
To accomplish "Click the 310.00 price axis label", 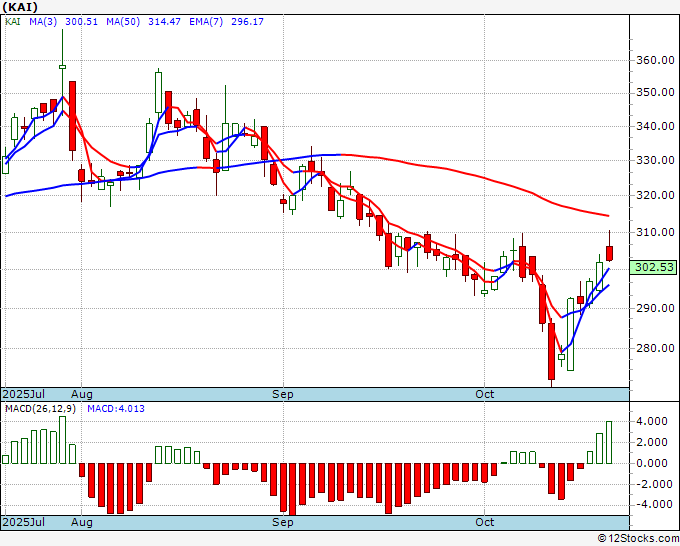I will click(655, 232).
